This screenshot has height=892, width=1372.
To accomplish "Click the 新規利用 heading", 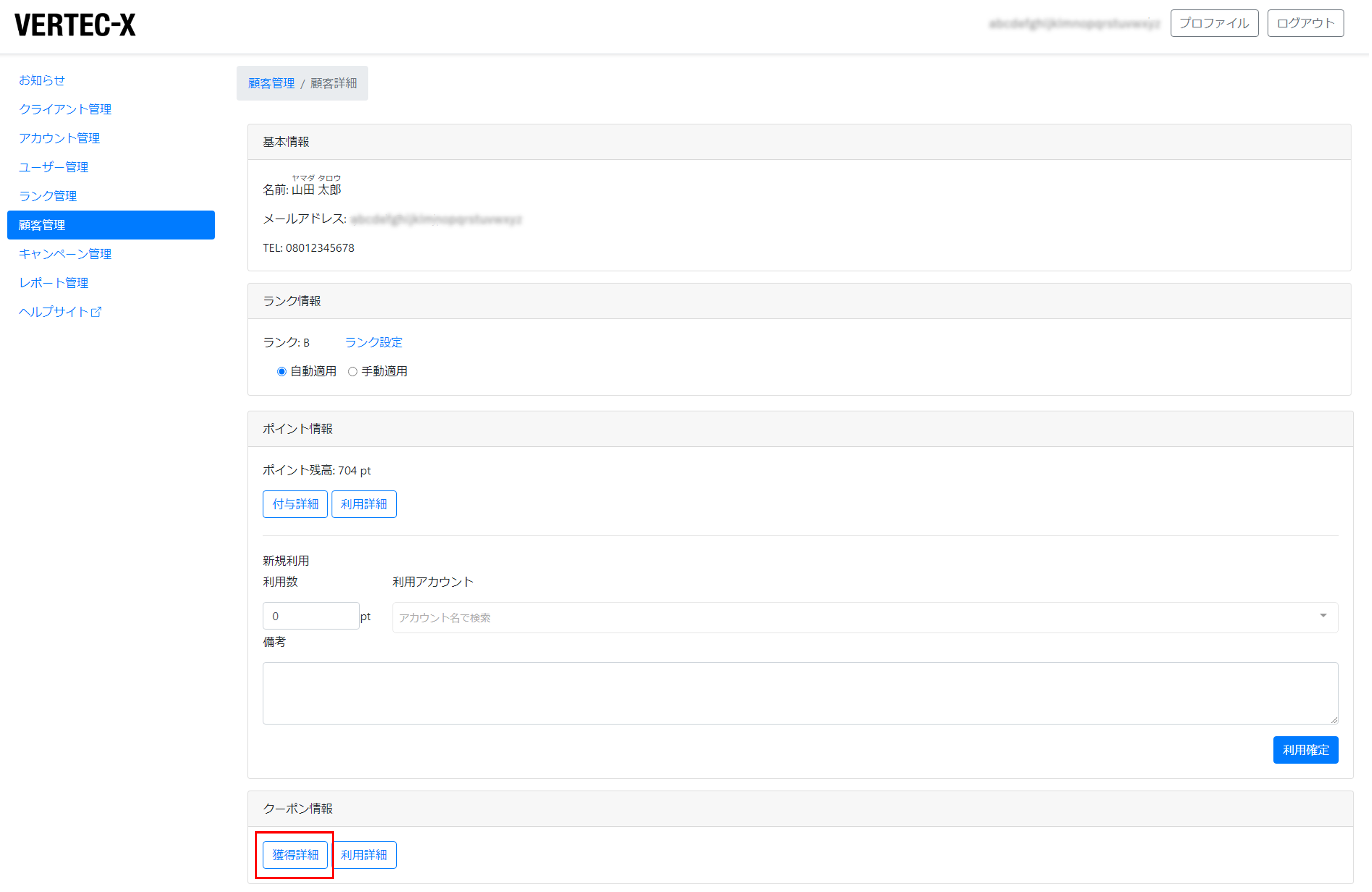I will 286,560.
